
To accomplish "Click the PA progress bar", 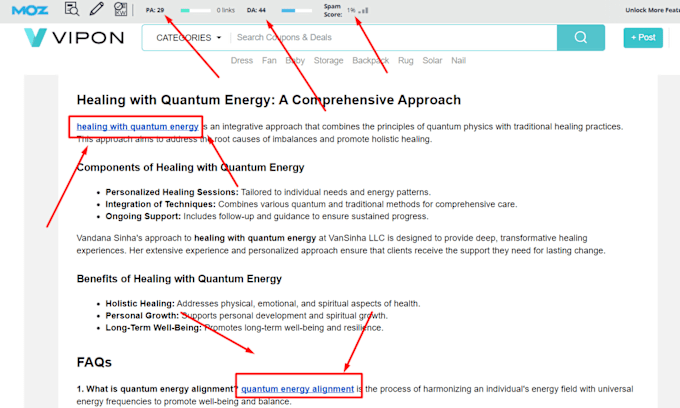I will tap(195, 10).
